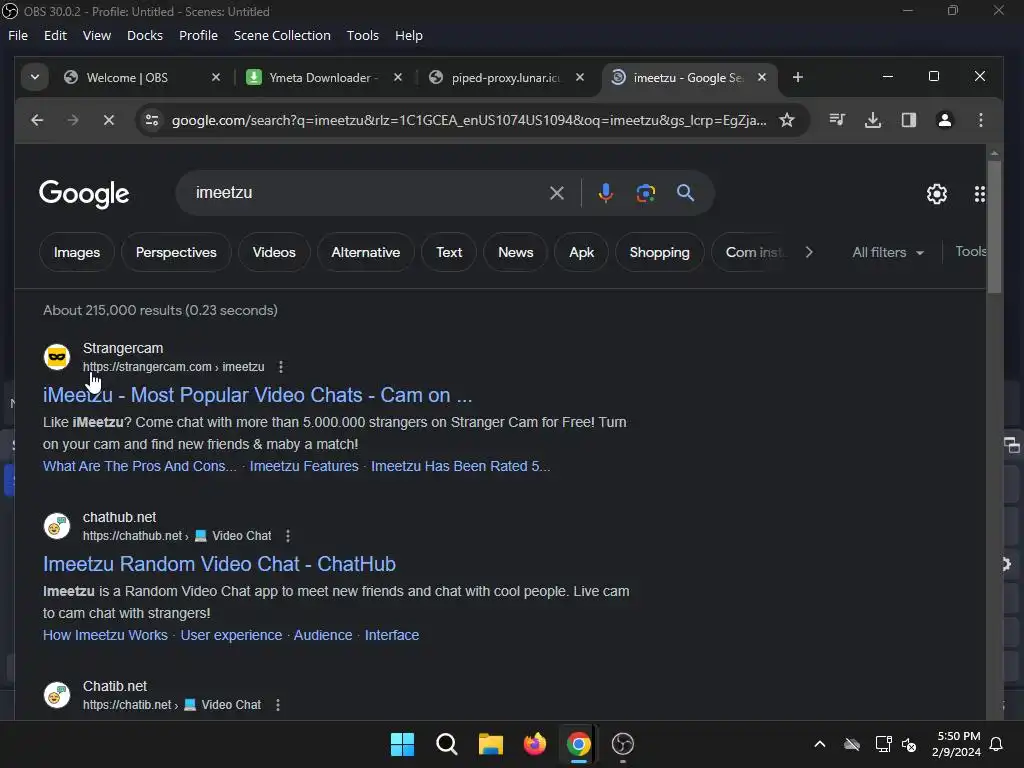Toggle the Chrome side panel
Image resolution: width=1024 pixels, height=768 pixels.
tap(908, 120)
